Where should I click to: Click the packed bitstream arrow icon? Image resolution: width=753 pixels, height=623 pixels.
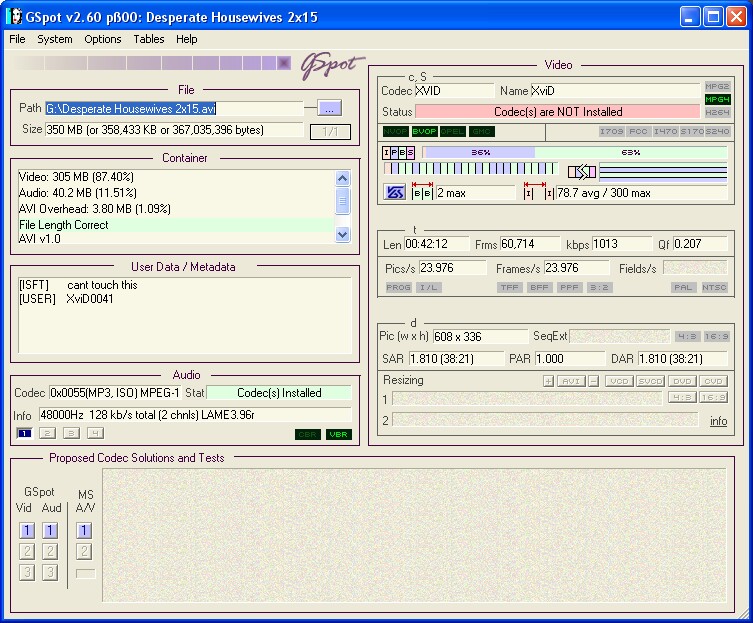tap(582, 172)
